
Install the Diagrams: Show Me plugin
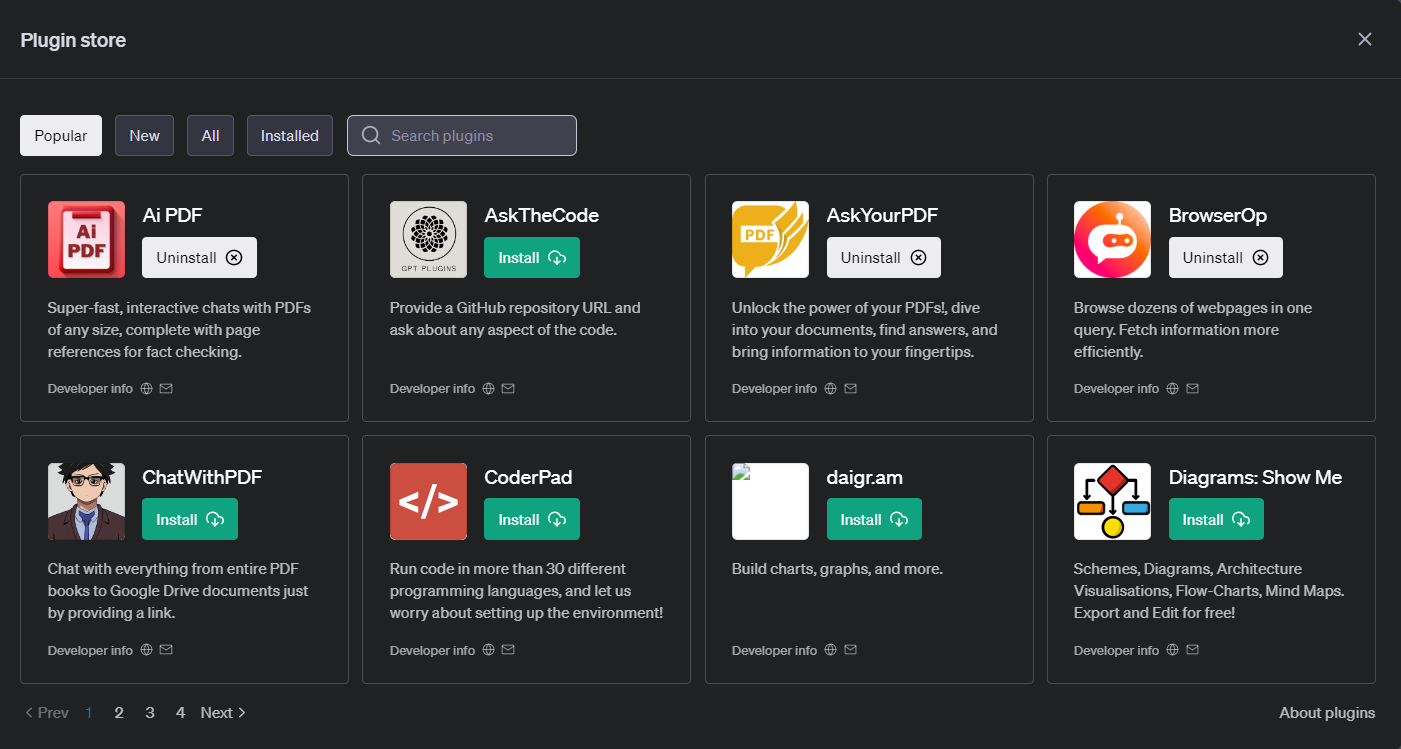1216,520
